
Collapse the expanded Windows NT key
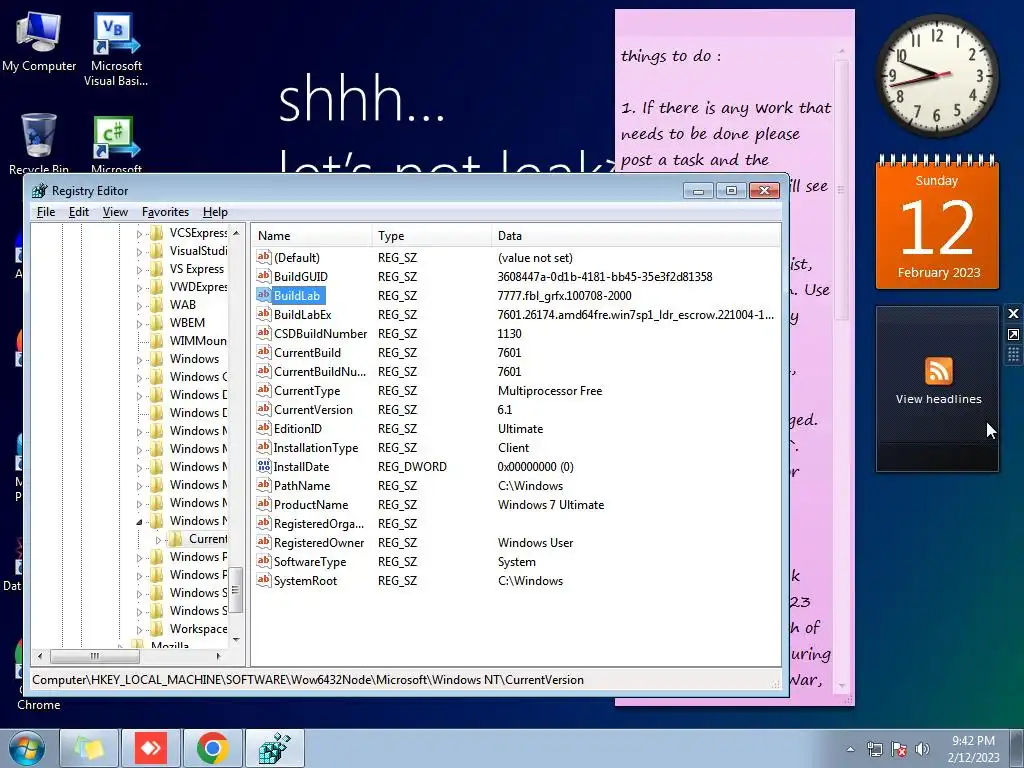coord(139,521)
